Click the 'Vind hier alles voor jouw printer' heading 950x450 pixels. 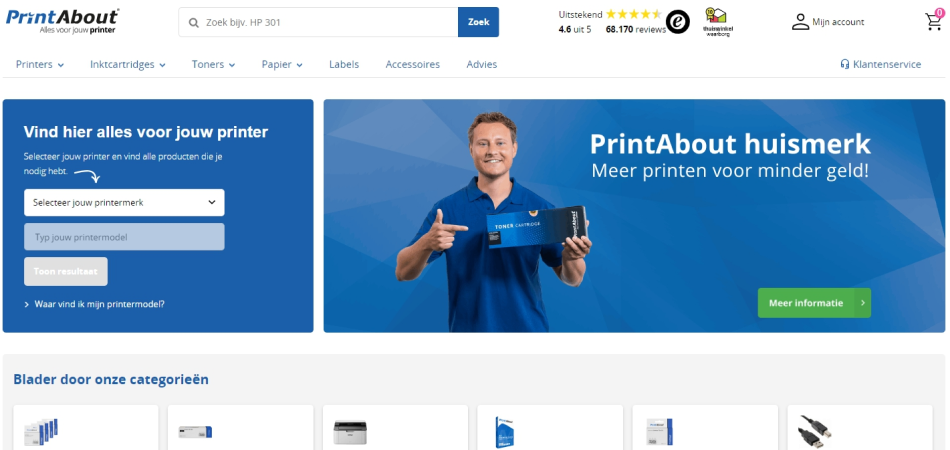[145, 132]
